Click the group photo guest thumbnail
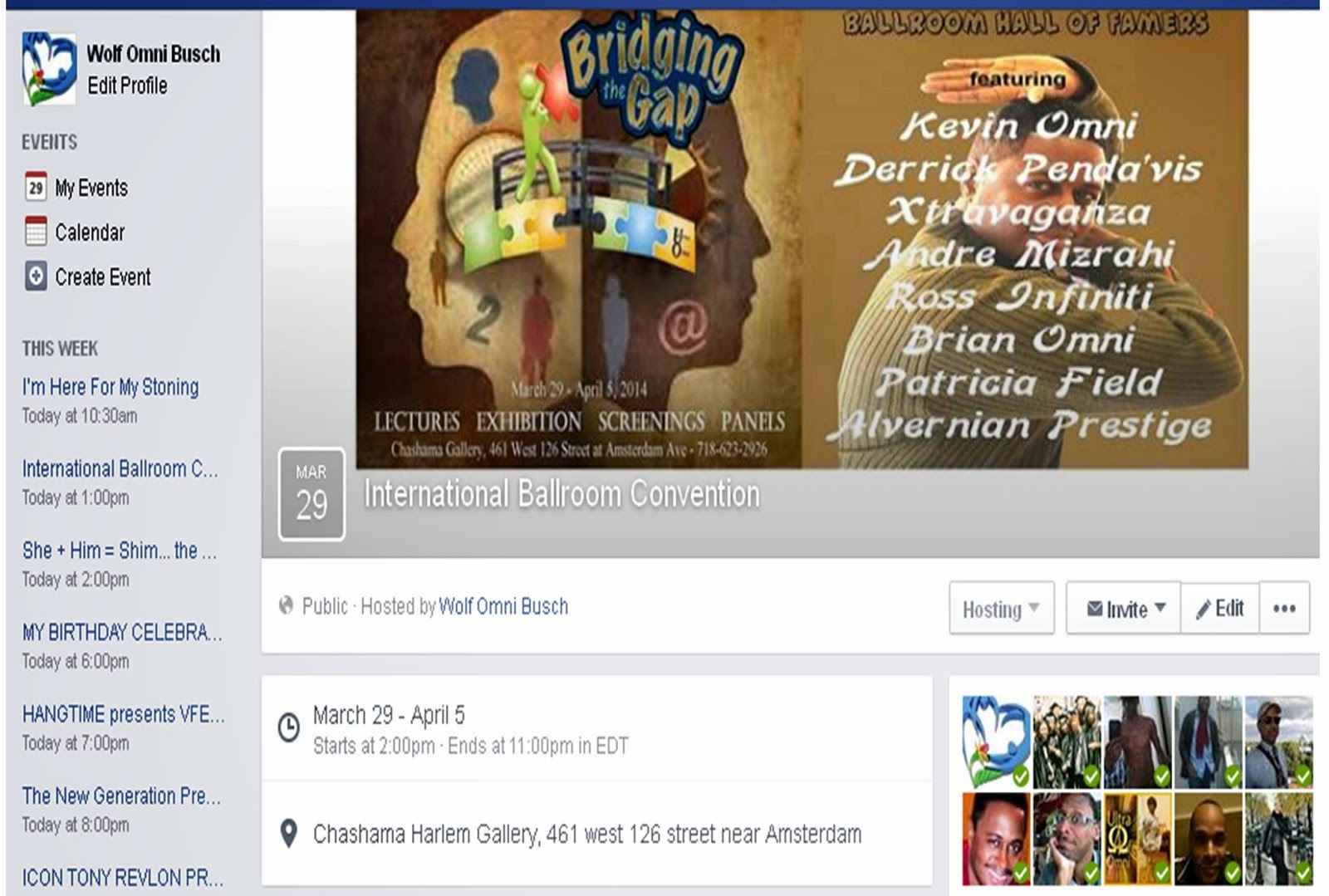This screenshot has width=1329, height=896. [x=1067, y=742]
